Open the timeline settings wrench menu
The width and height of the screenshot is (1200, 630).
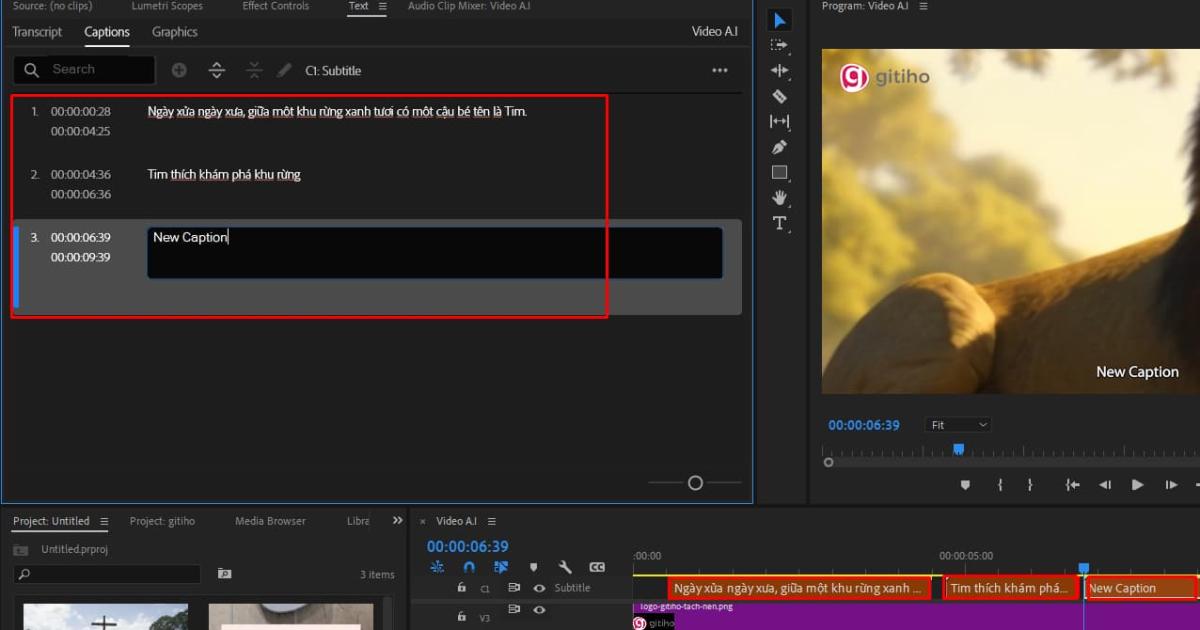pyautogui.click(x=565, y=567)
